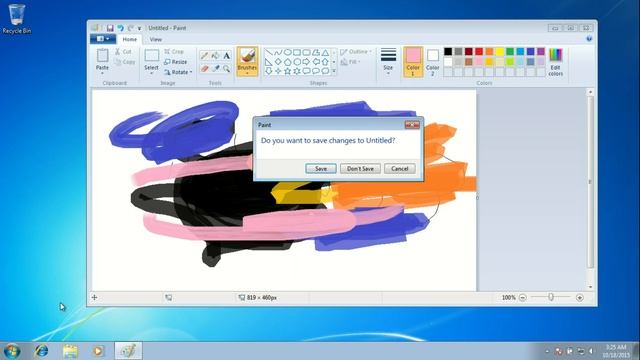Expand the Paste options arrow
The image size is (640, 360).
click(102, 73)
